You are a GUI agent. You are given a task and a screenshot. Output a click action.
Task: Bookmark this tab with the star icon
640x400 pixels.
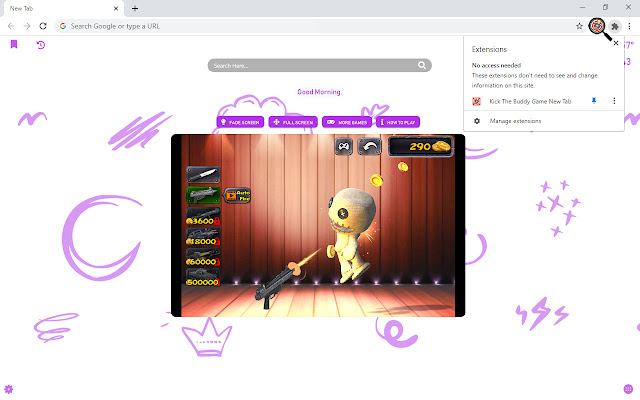point(579,26)
